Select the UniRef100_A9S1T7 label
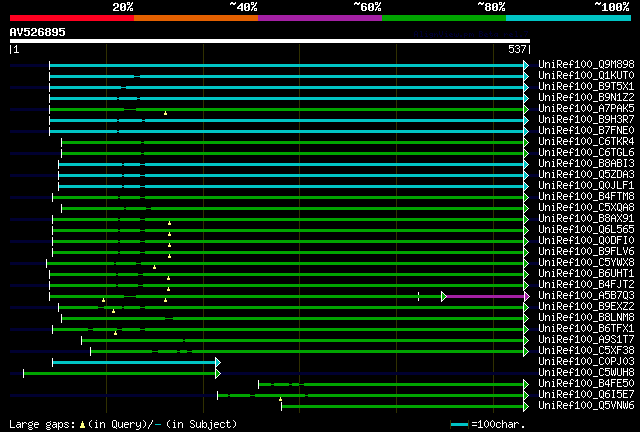 coord(586,340)
